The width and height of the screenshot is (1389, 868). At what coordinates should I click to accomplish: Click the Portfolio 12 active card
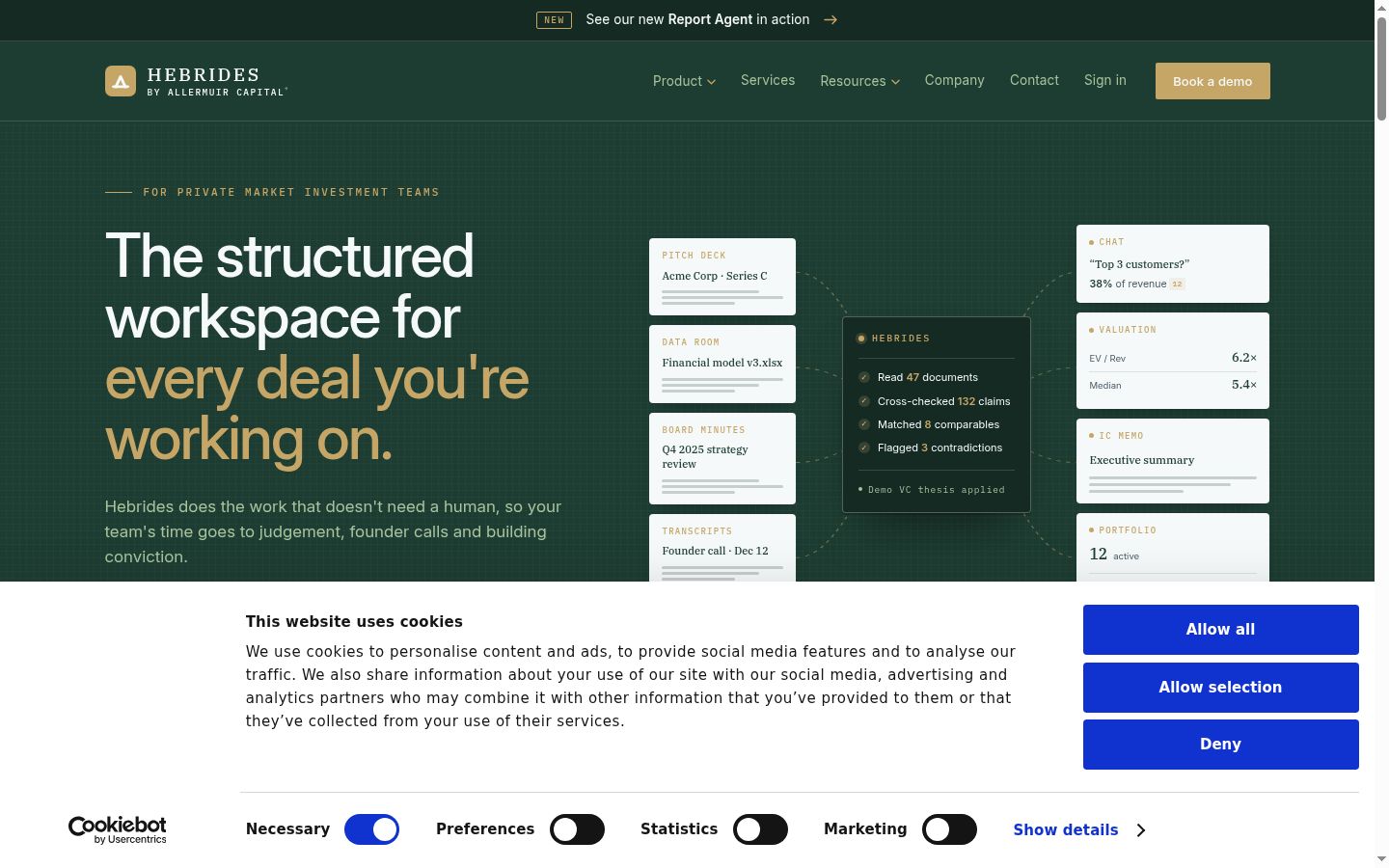1173,547
